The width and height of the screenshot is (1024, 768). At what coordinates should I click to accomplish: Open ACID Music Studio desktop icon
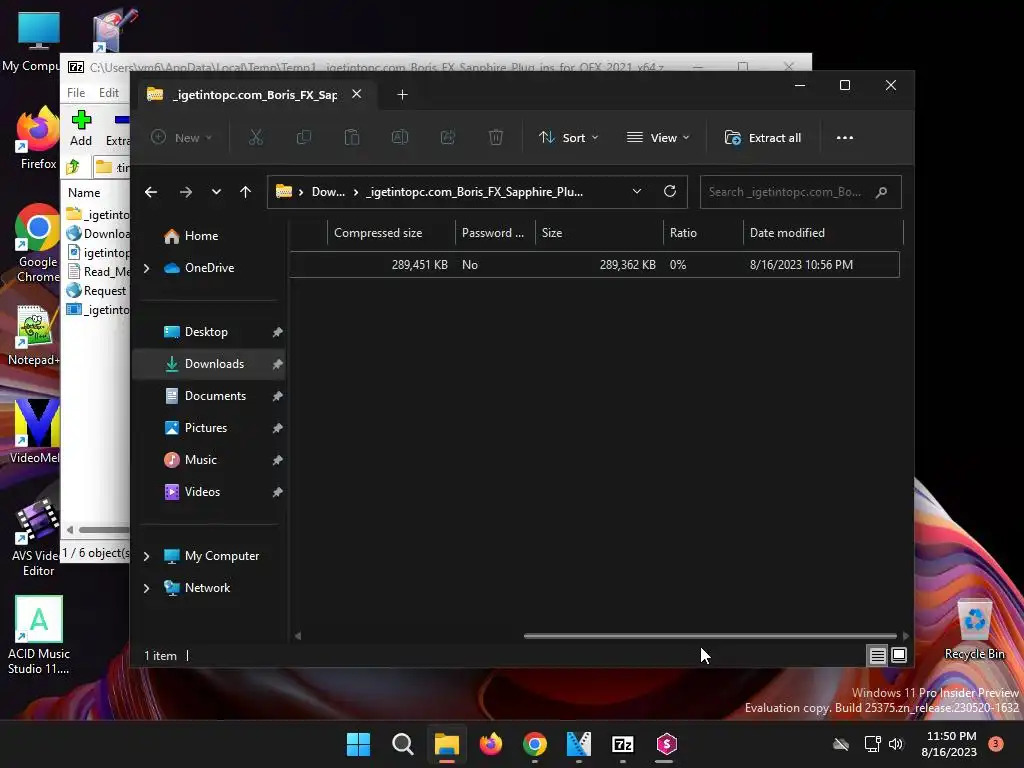[39, 635]
